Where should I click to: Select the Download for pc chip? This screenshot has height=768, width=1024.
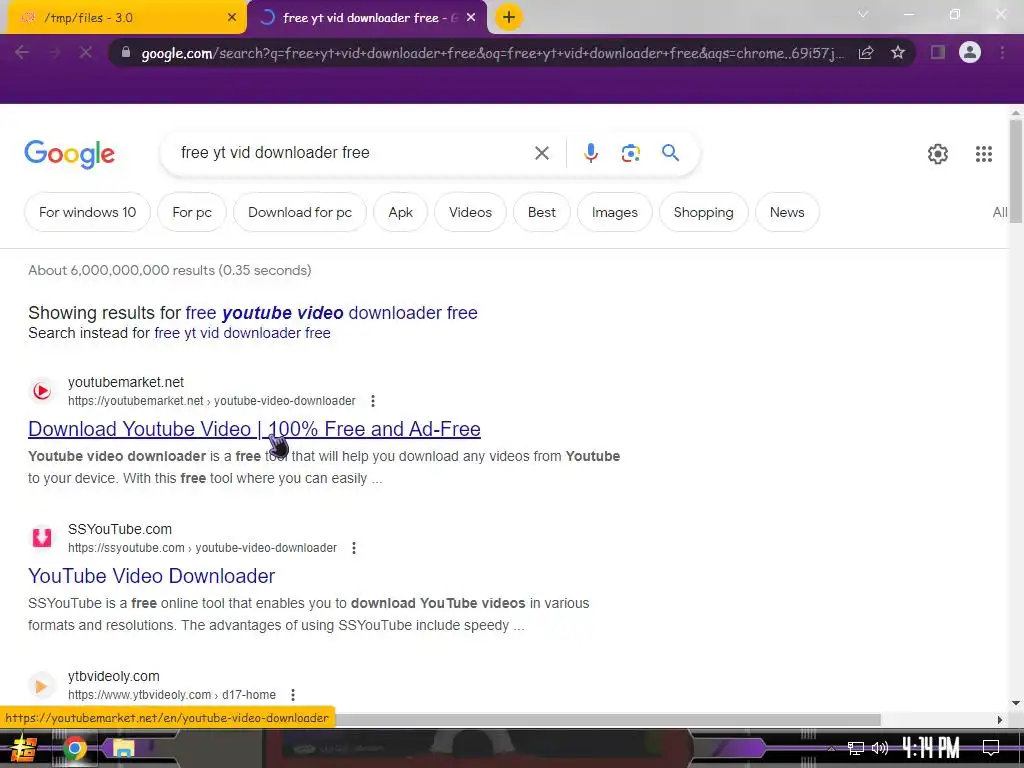tap(300, 212)
